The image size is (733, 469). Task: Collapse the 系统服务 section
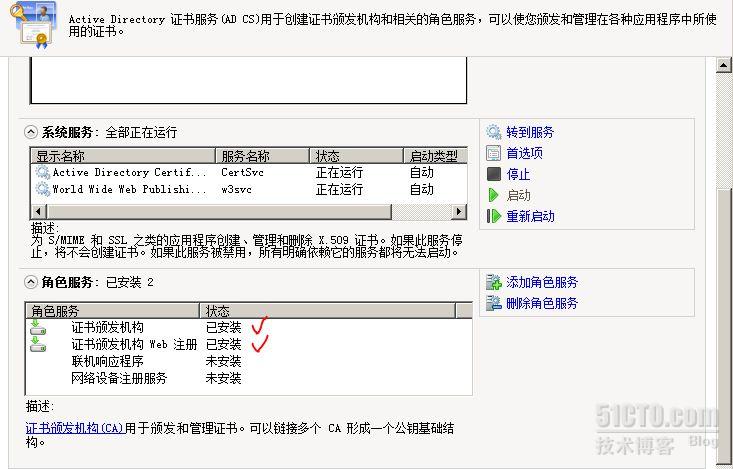(30, 132)
